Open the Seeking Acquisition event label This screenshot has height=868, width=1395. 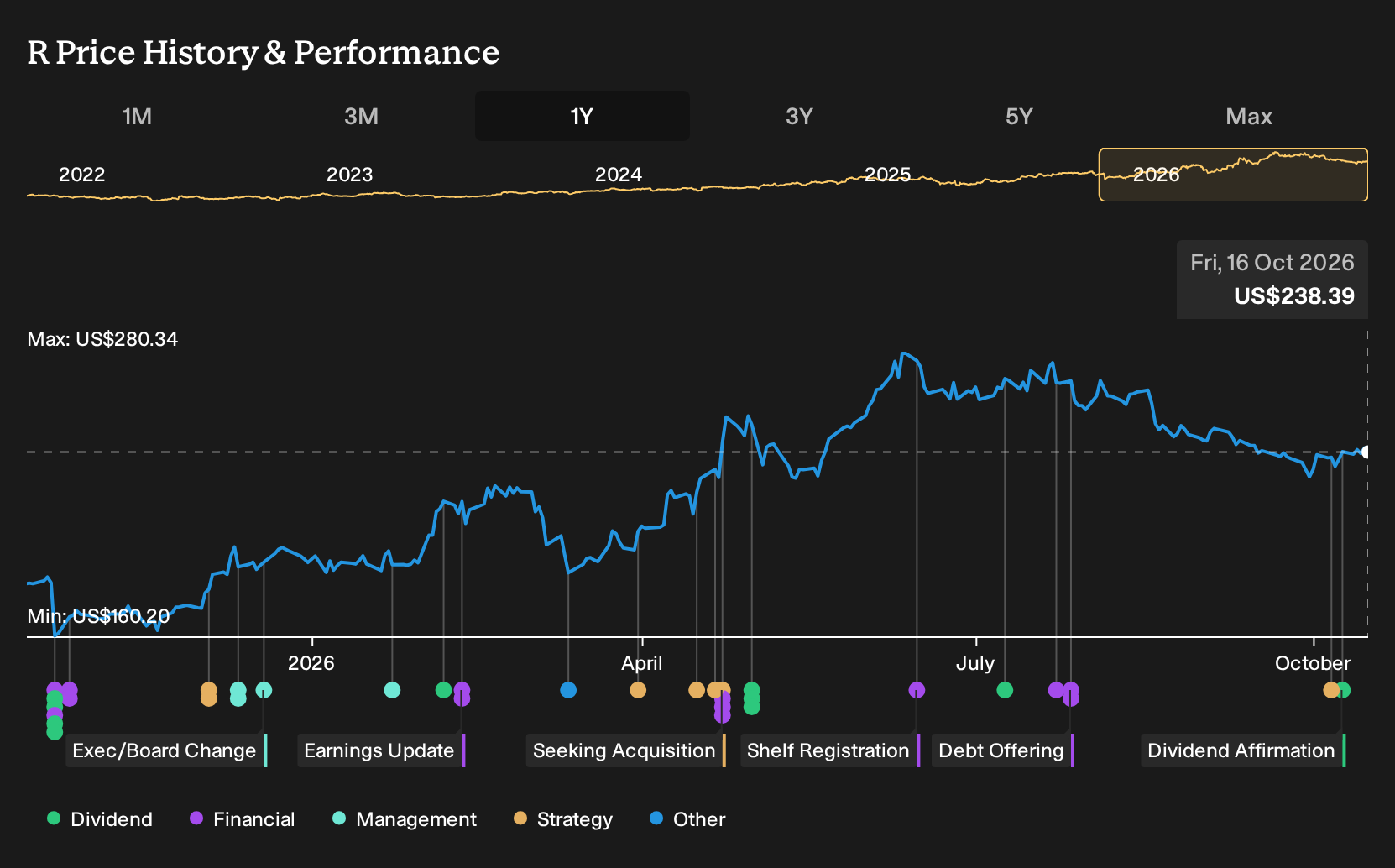(626, 750)
